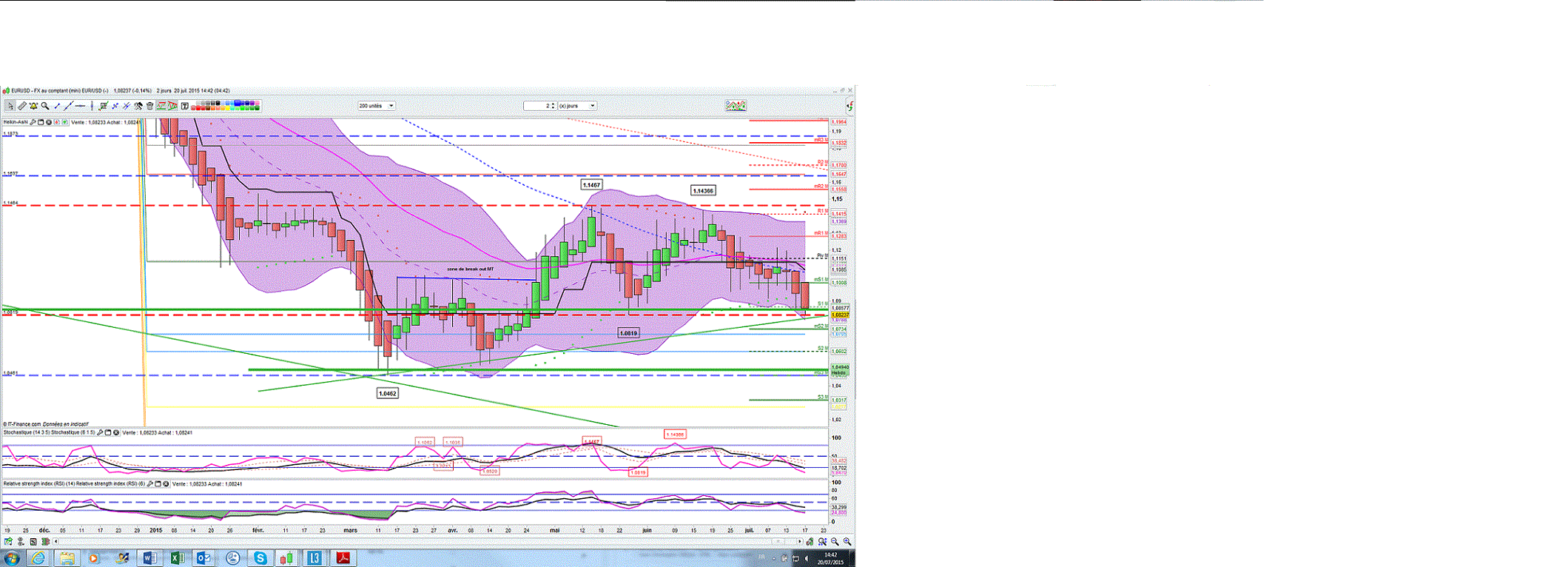1568x567 pixels.
Task: Click the horizontal chart scrollbar
Action: (414, 542)
